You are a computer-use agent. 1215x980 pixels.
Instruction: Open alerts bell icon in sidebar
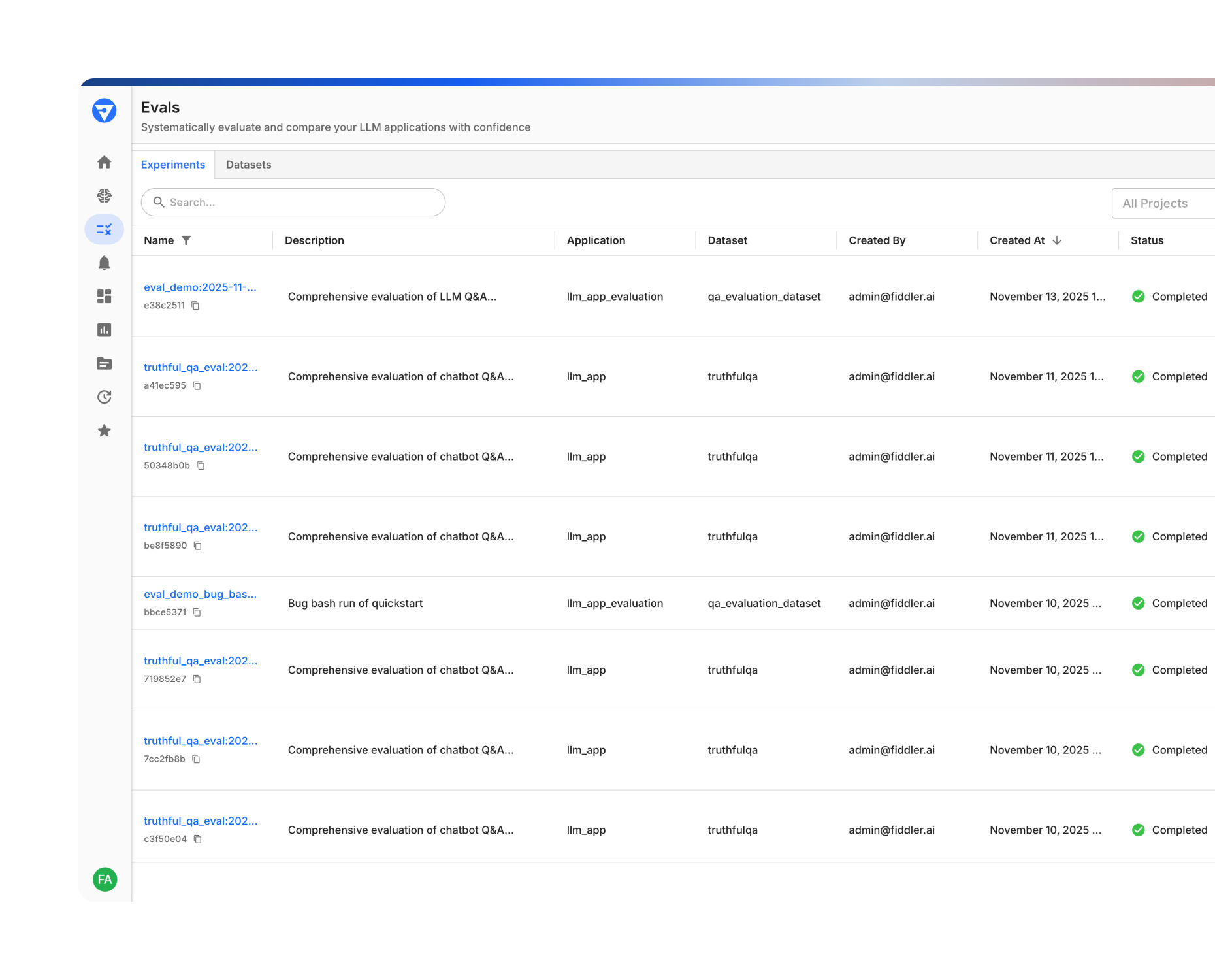[105, 263]
